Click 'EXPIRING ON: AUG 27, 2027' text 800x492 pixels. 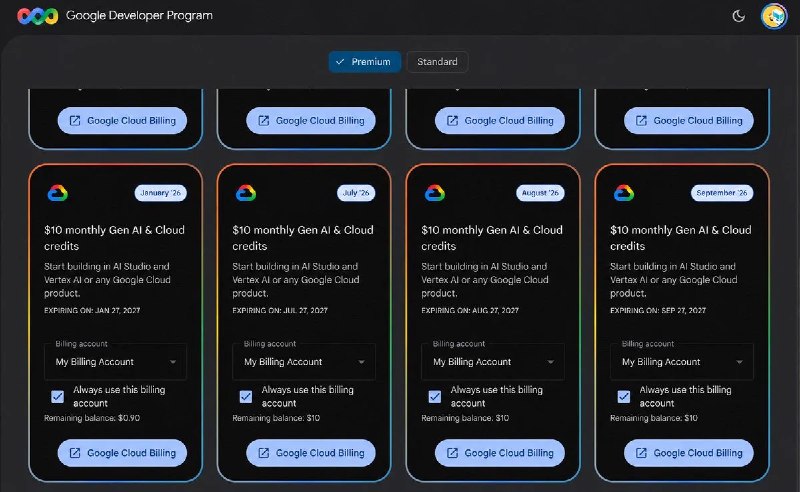pos(470,310)
